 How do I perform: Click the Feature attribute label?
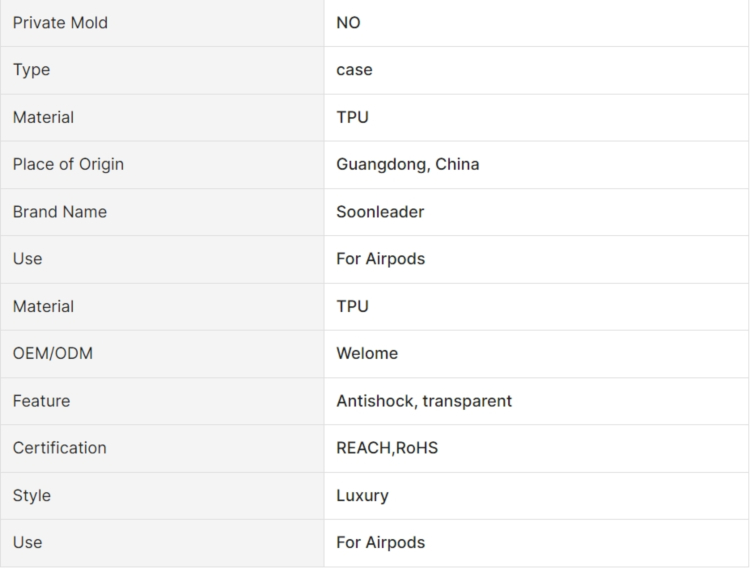(41, 401)
